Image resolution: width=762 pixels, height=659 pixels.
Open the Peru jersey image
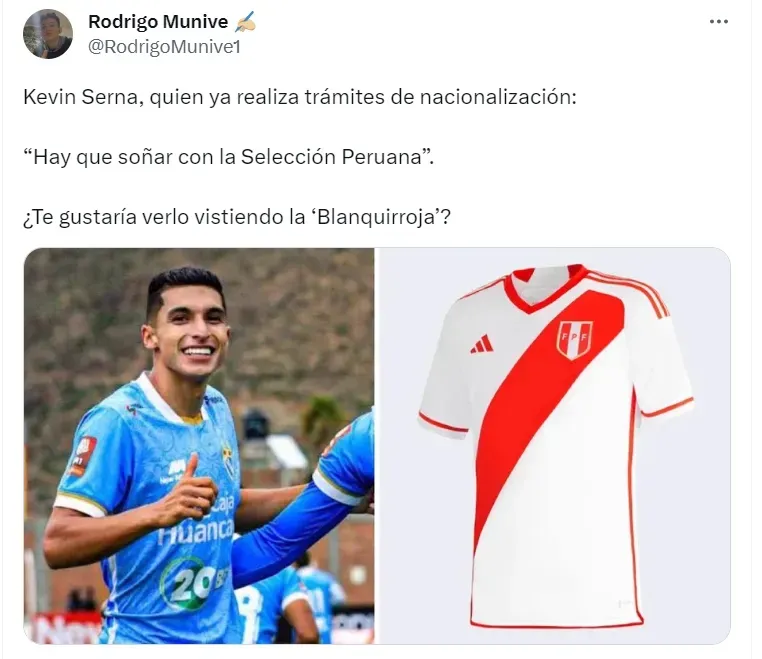pyautogui.click(x=553, y=446)
